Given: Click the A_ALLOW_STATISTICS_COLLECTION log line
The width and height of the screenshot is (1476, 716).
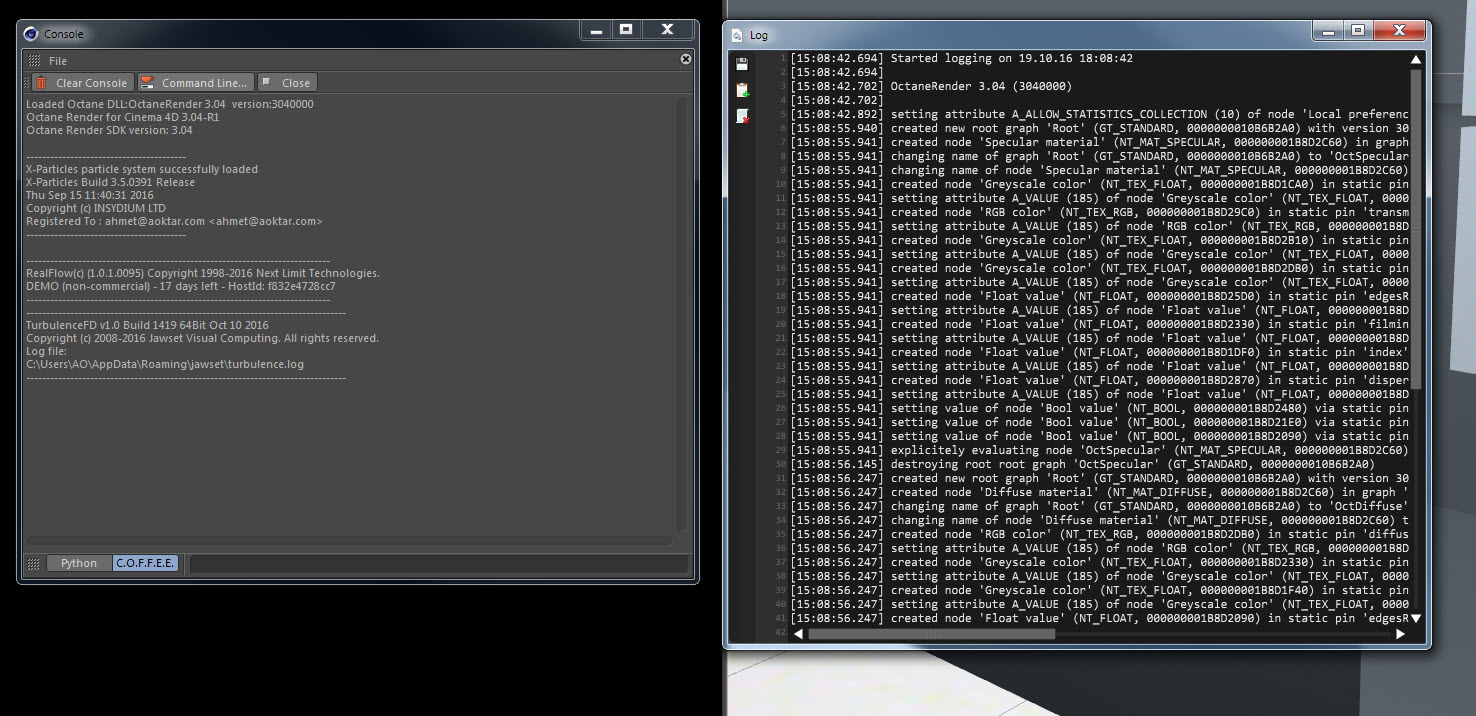Looking at the screenshot, I should tap(1099, 115).
